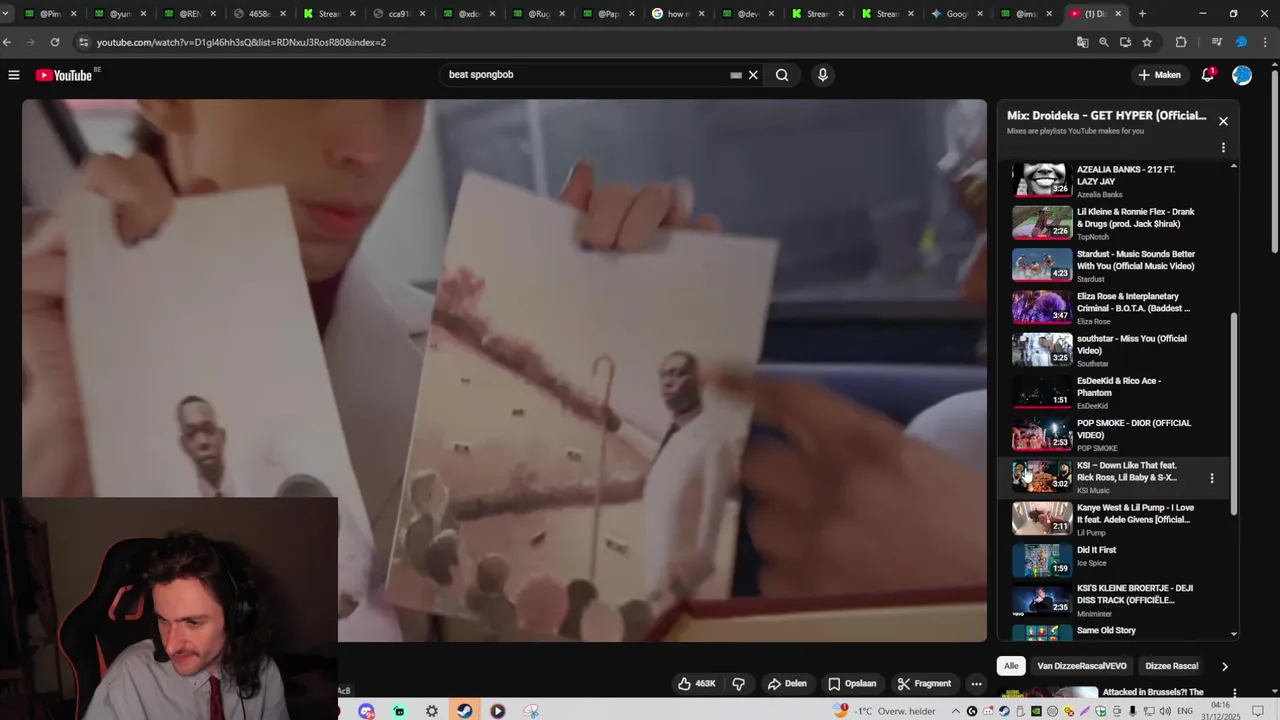Expand hidden system tray icons
Image resolution: width=1280 pixels, height=720 pixels.
tap(956, 711)
